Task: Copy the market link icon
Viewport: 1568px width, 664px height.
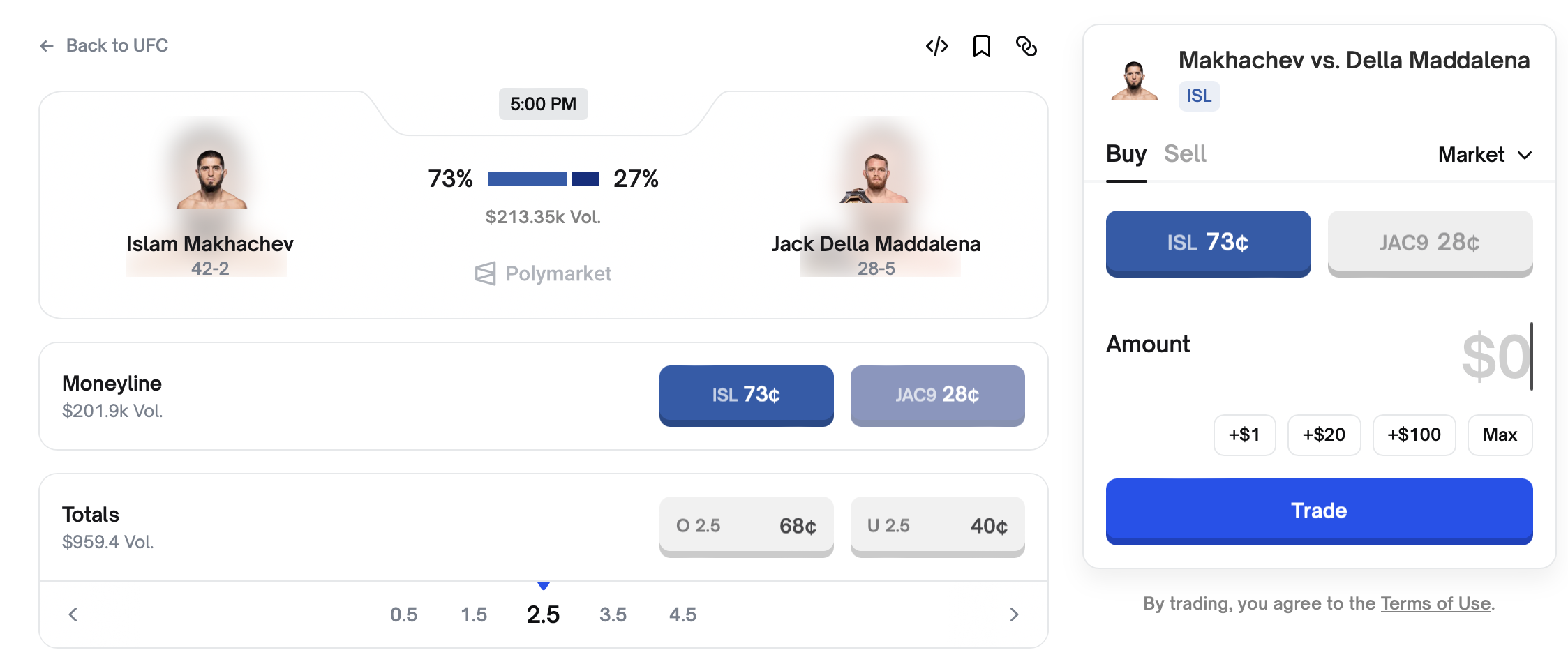Action: tap(1026, 46)
